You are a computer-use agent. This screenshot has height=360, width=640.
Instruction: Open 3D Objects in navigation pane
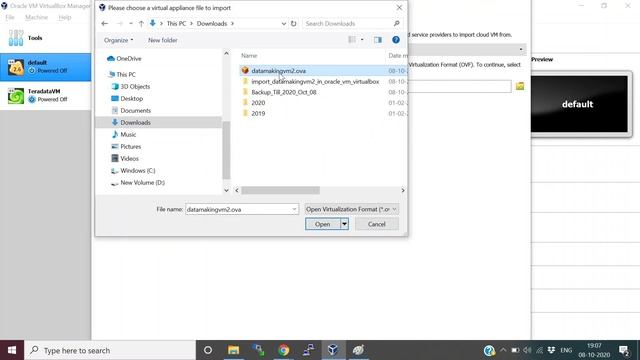[131, 87]
